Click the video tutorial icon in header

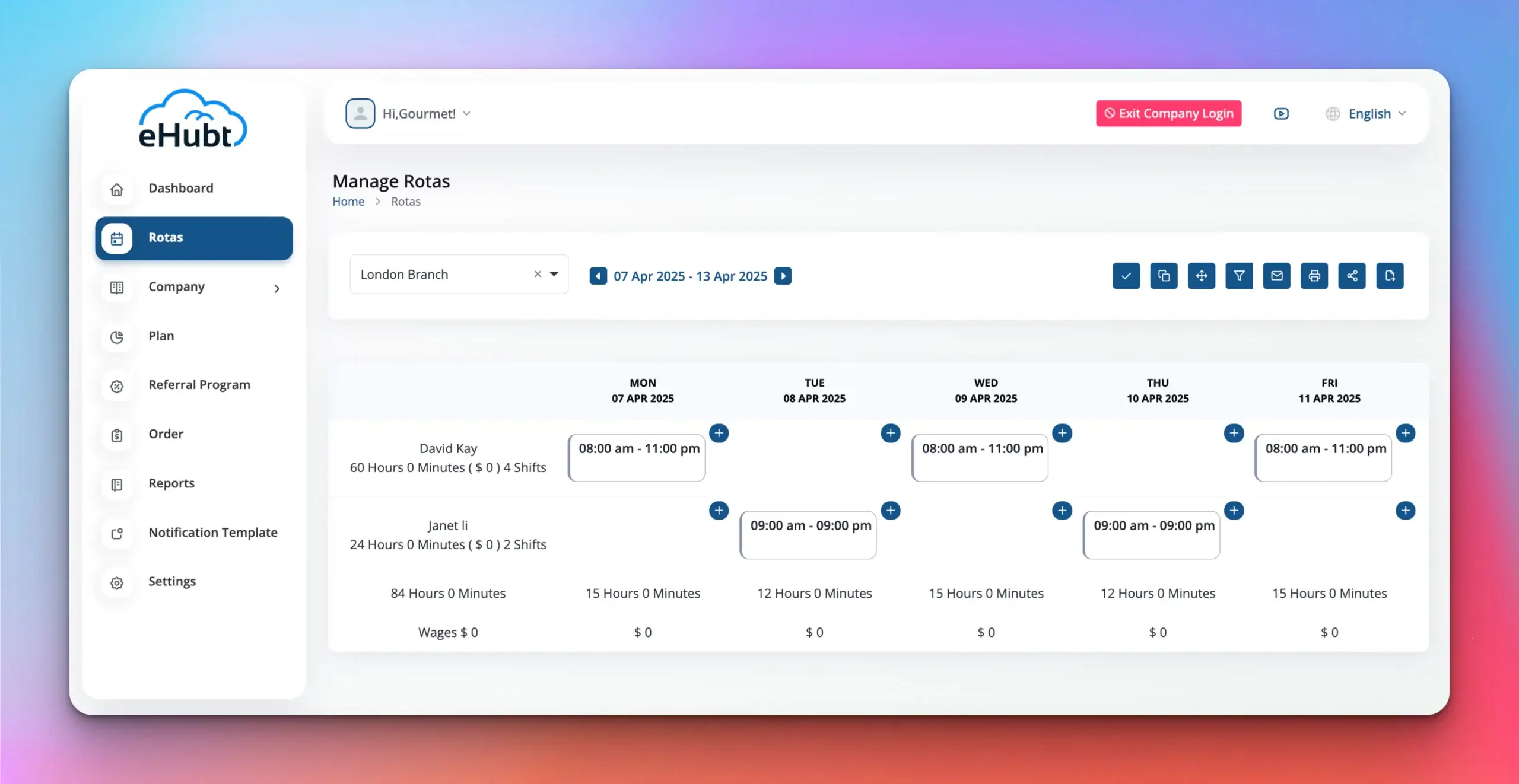tap(1281, 113)
